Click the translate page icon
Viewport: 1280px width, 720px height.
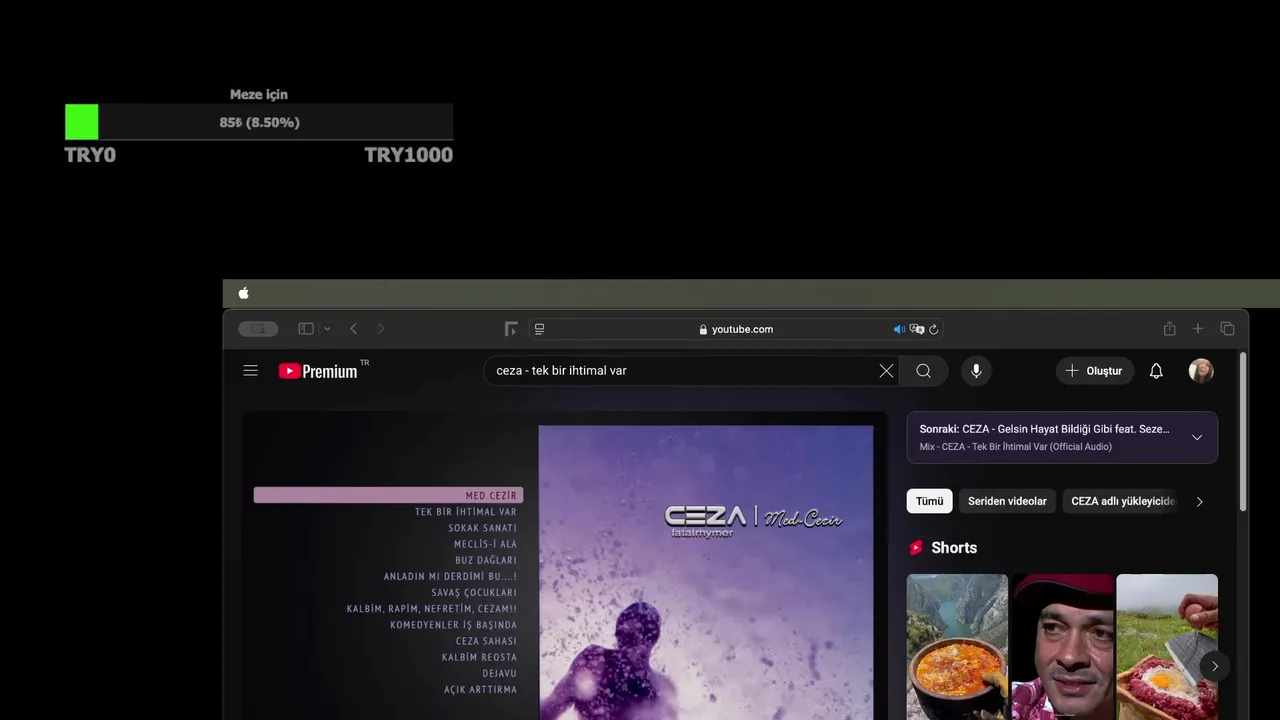point(916,329)
